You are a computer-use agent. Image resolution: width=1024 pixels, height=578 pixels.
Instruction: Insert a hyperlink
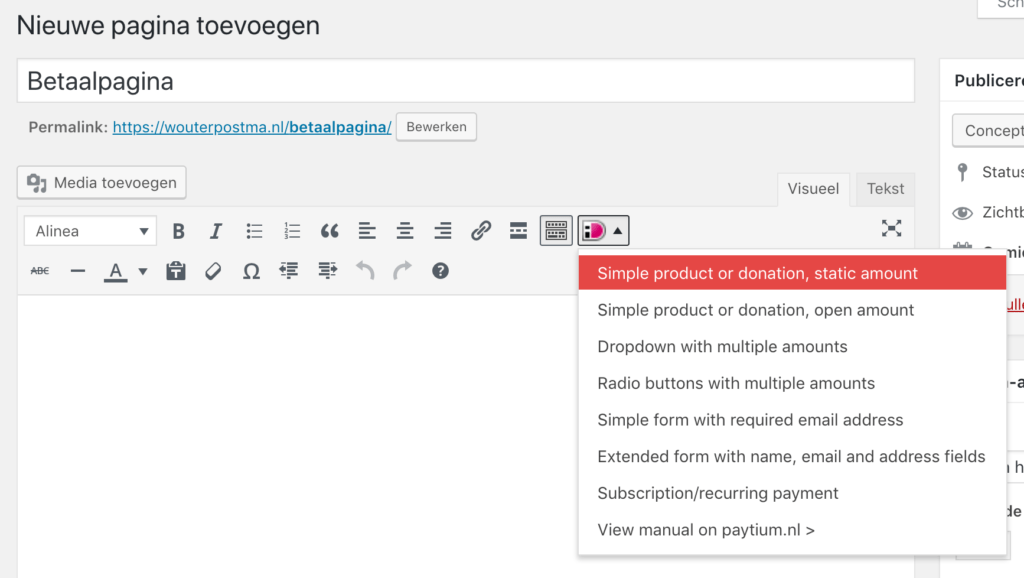[x=481, y=230]
